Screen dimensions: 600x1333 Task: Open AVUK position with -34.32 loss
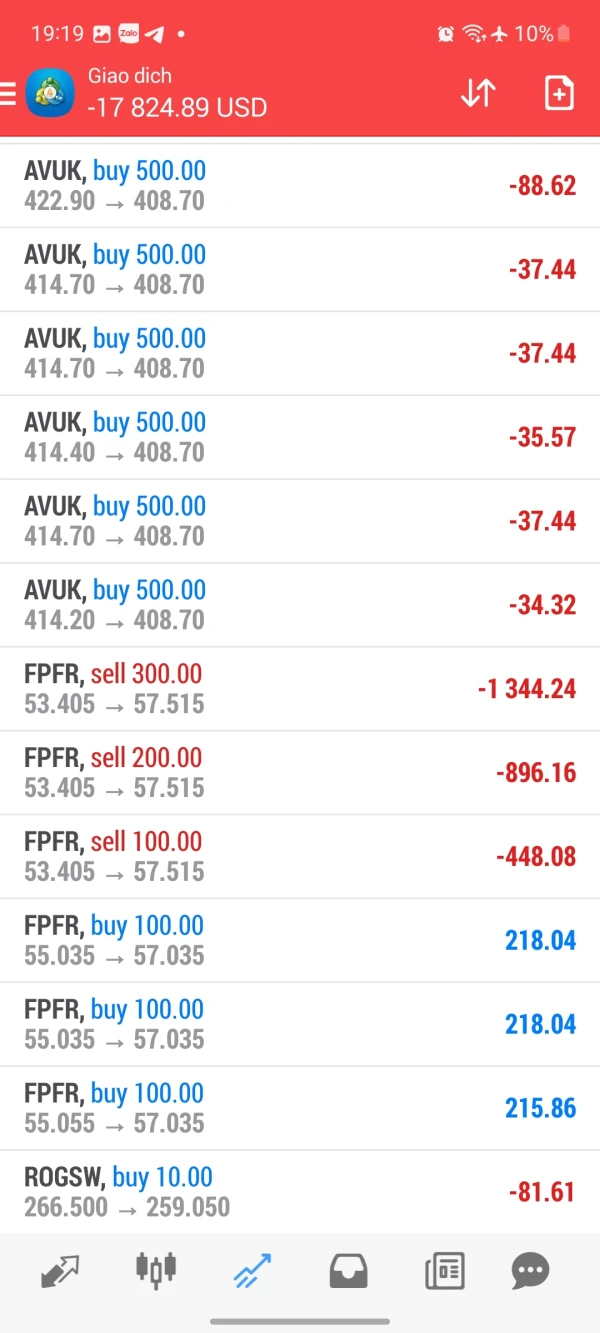point(300,605)
